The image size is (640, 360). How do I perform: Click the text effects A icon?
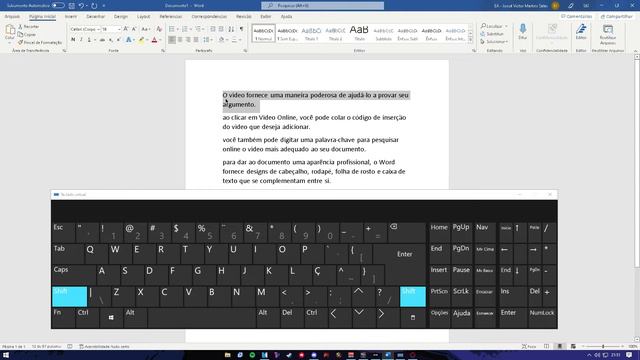(129, 40)
